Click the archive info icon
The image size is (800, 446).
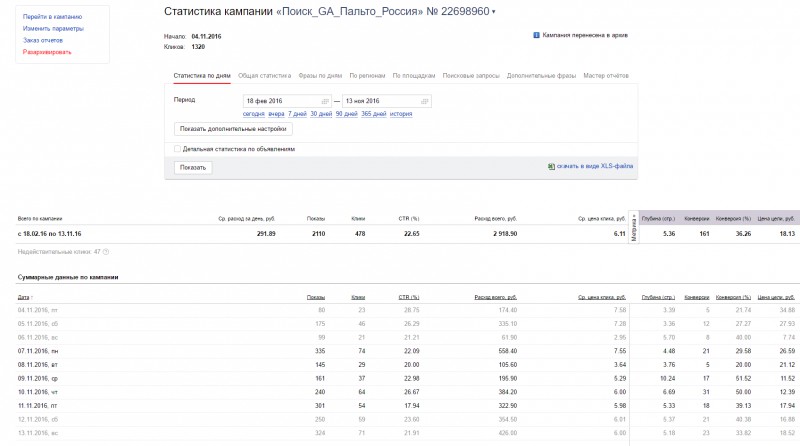coord(537,35)
